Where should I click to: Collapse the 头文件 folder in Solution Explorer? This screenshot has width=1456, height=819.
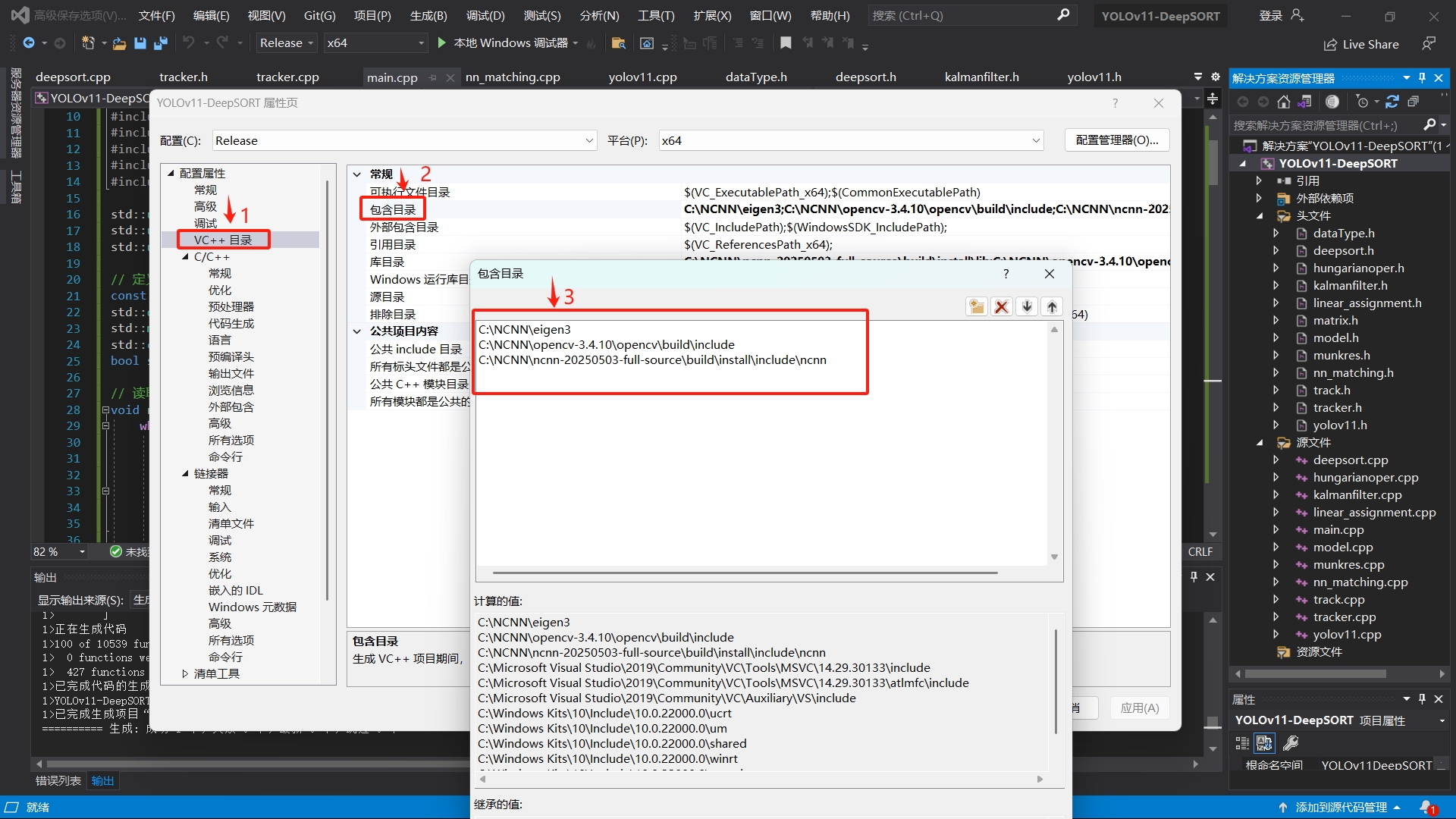point(1260,216)
